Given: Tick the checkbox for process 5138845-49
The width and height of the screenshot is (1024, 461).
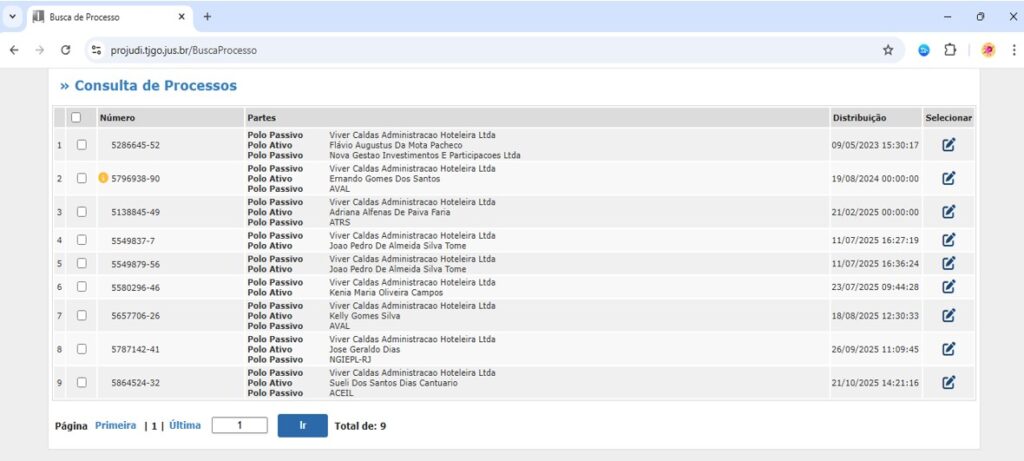Looking at the screenshot, I should tap(82, 212).
